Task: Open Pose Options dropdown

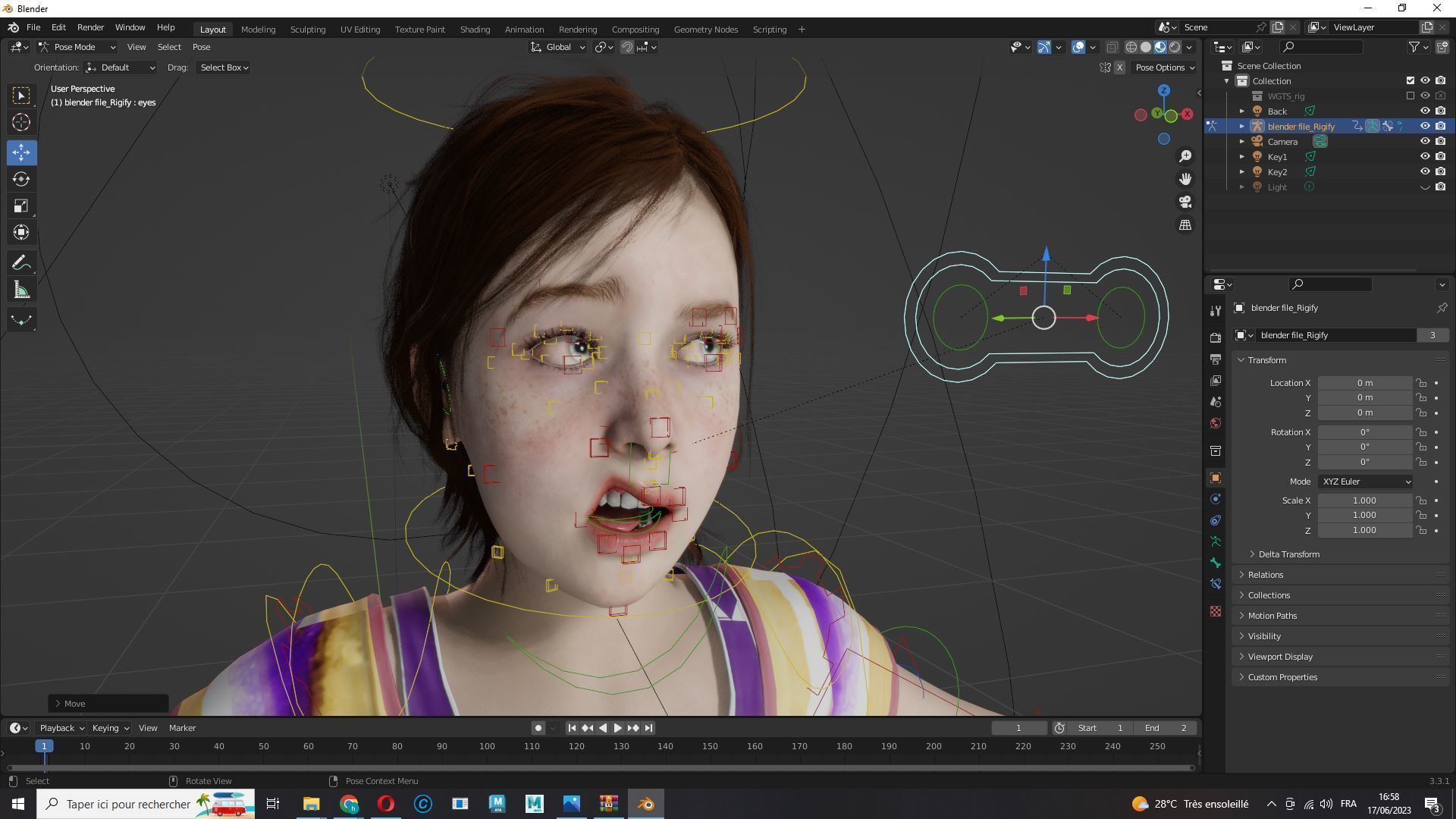Action: 1164,67
